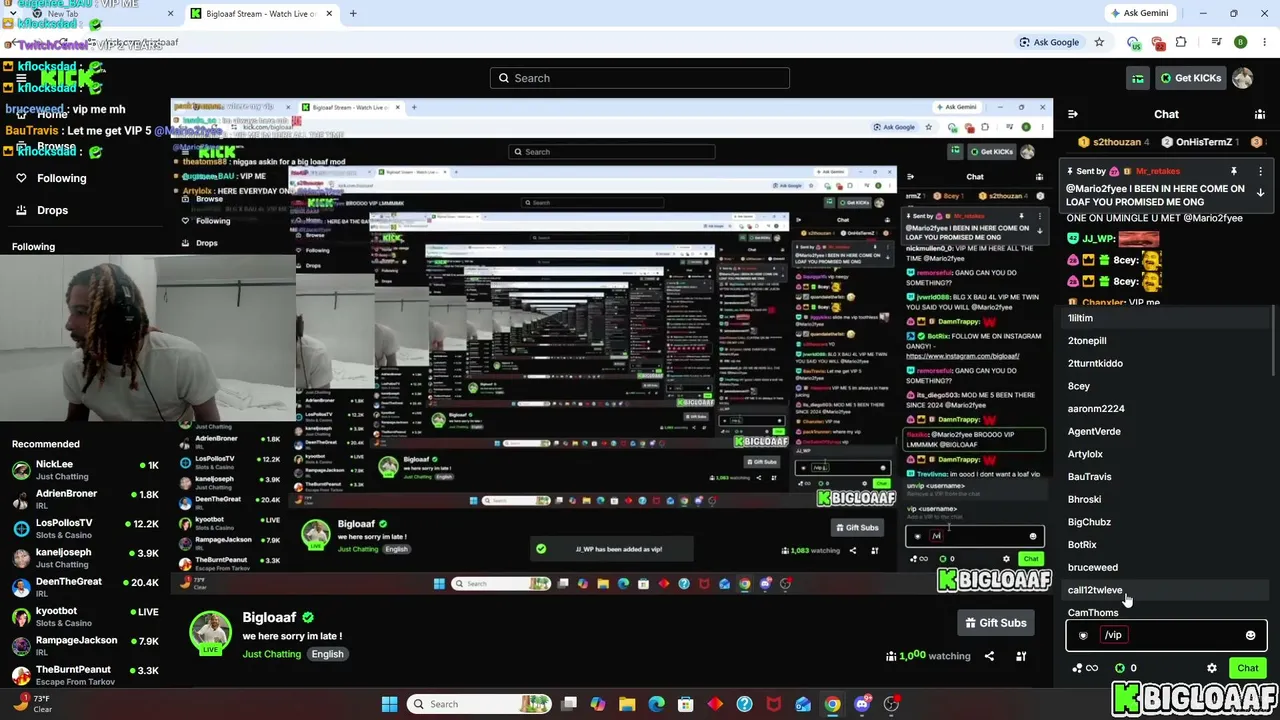Viewport: 1280px width, 720px height.
Task: Select AdrienBroner recommended channel
Action: click(x=85, y=499)
